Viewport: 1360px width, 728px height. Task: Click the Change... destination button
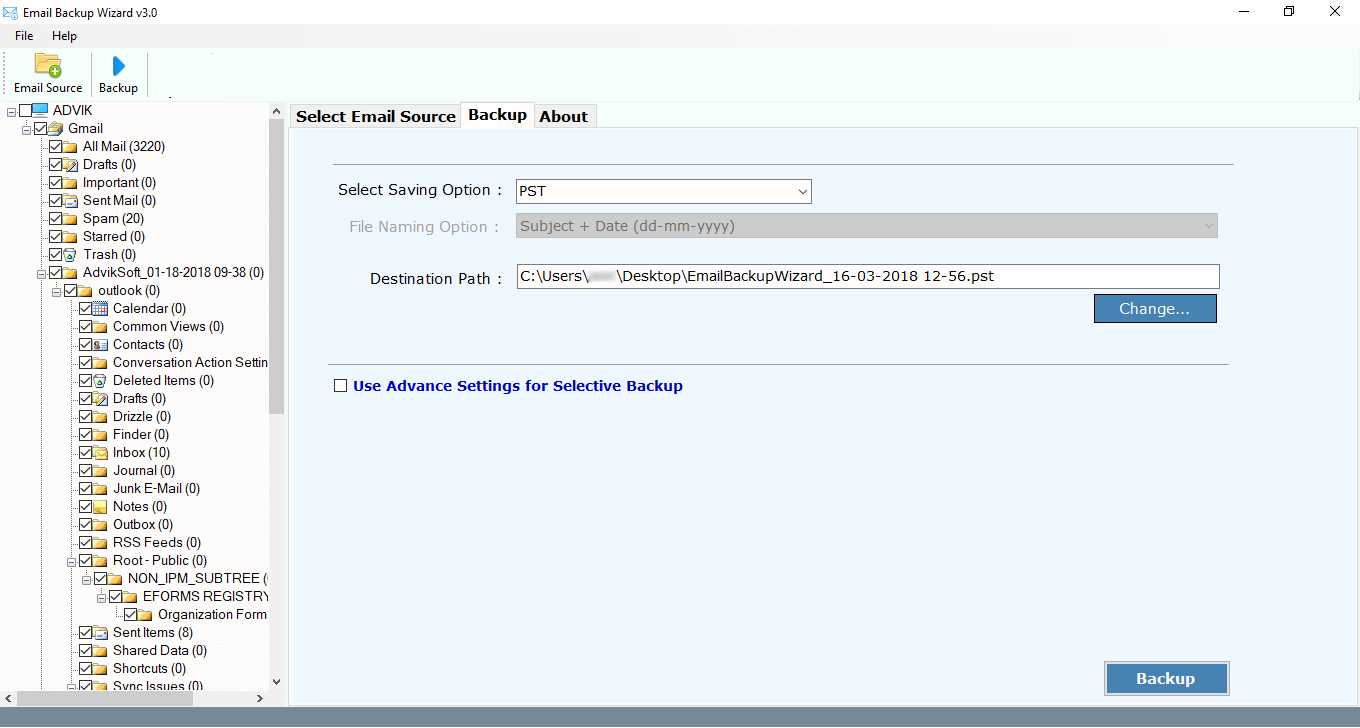(1155, 309)
